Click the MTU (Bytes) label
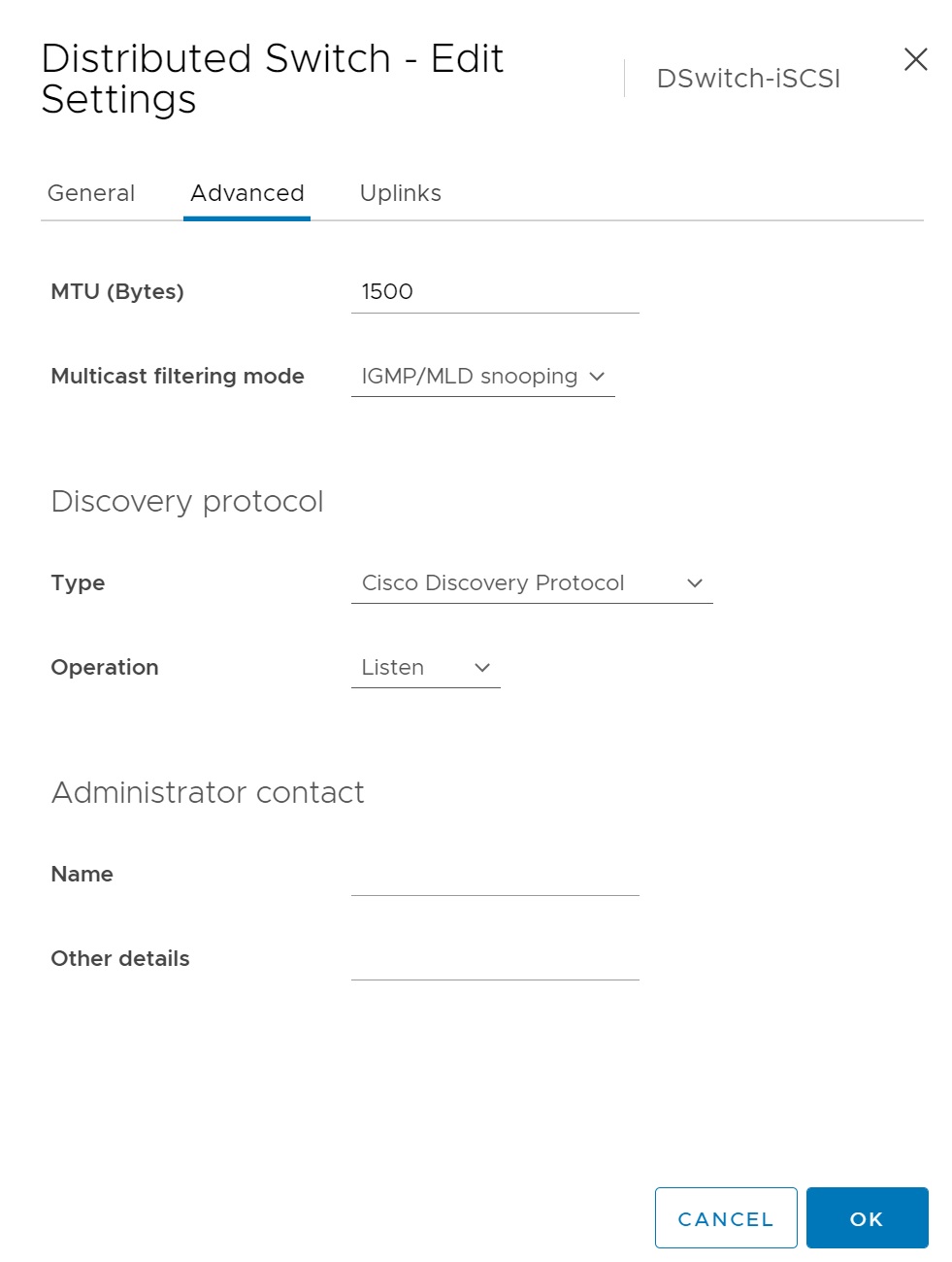This screenshot has height=1262, width=952. [117, 292]
